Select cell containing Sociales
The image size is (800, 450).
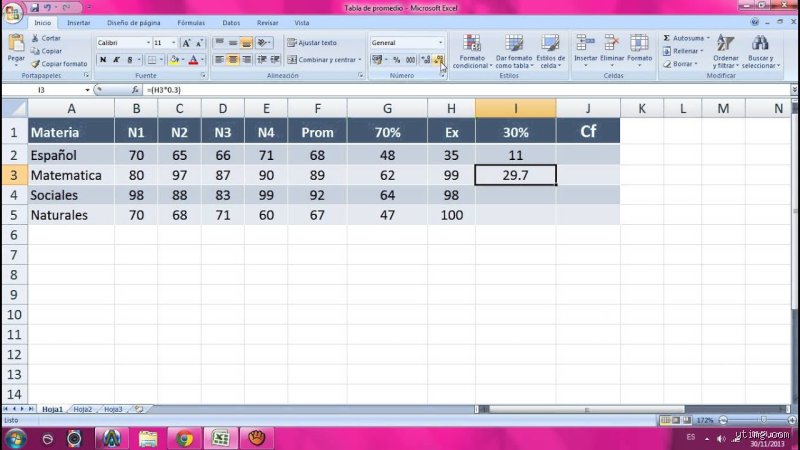coord(71,195)
